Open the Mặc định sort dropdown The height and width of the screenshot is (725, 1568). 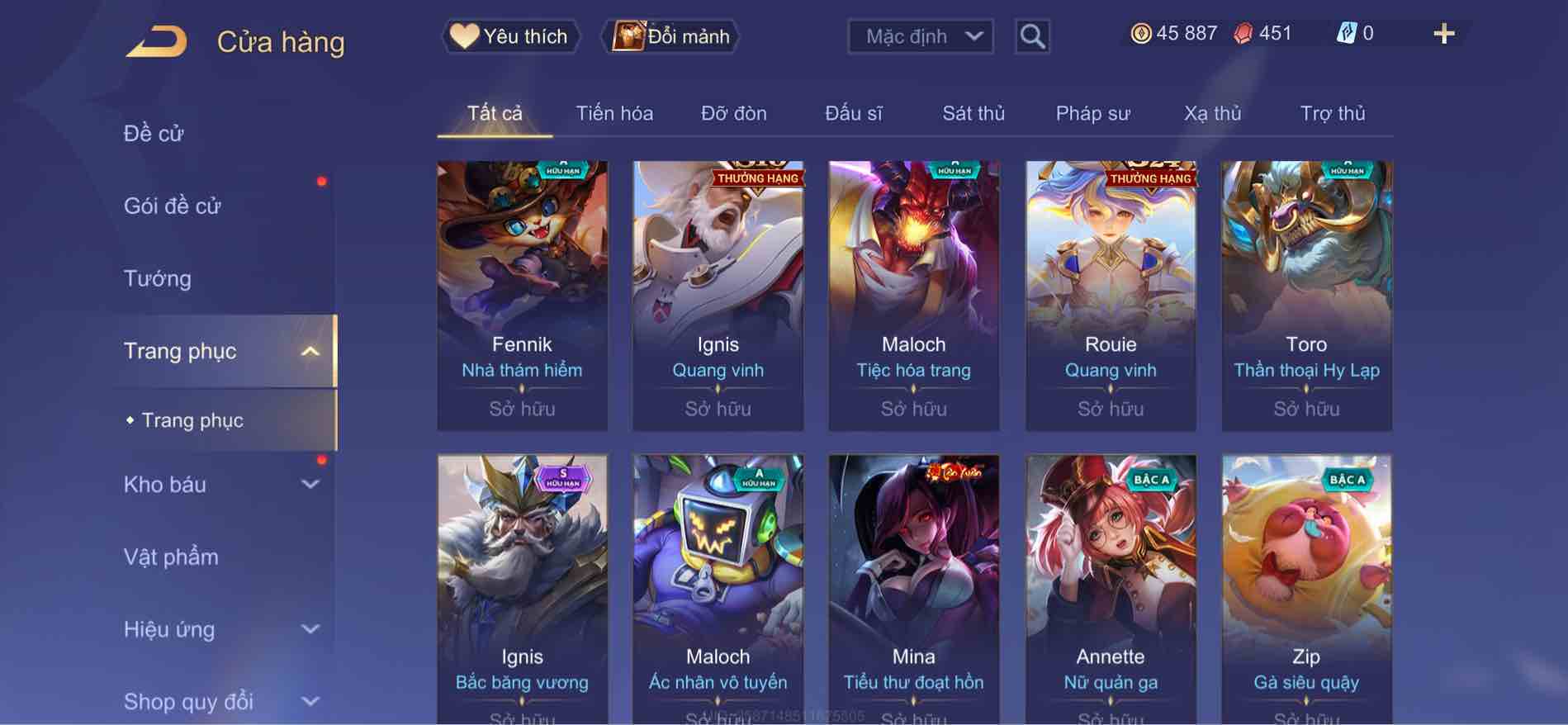(920, 36)
